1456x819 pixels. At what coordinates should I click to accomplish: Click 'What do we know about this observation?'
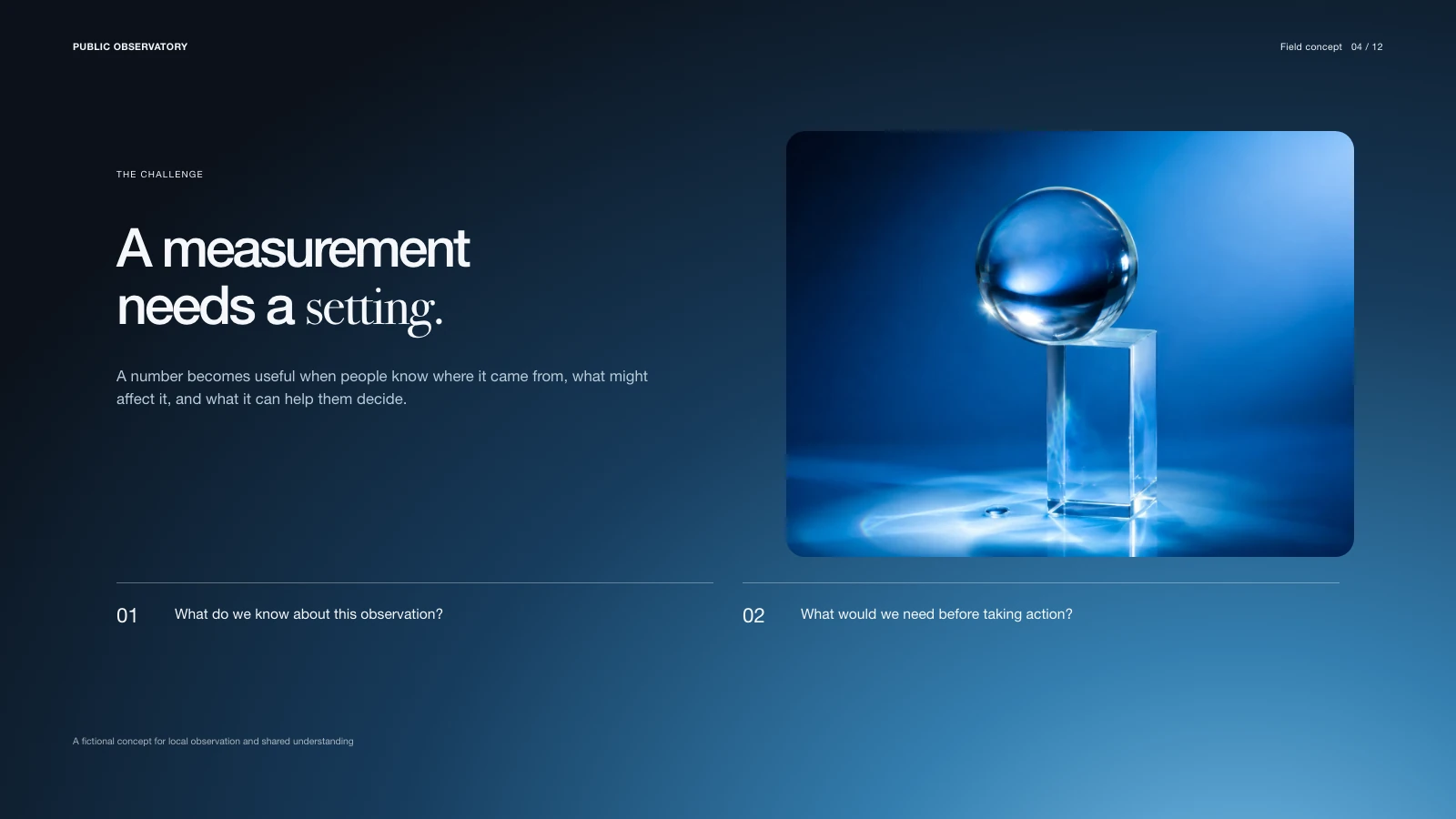(308, 614)
